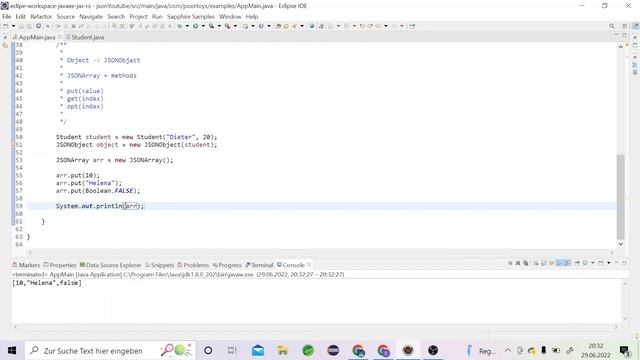
Task: Click the console Terminate icon
Action: point(510,263)
